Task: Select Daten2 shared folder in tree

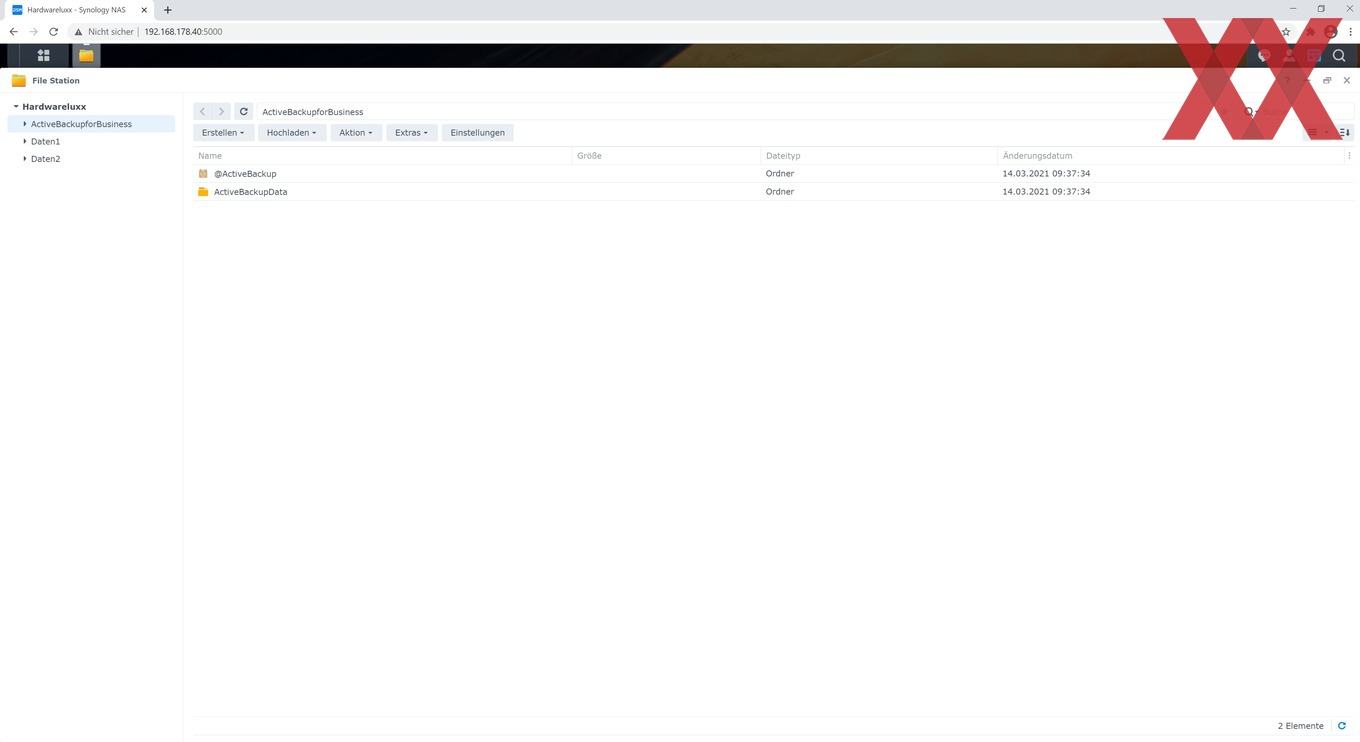Action: (x=45, y=159)
